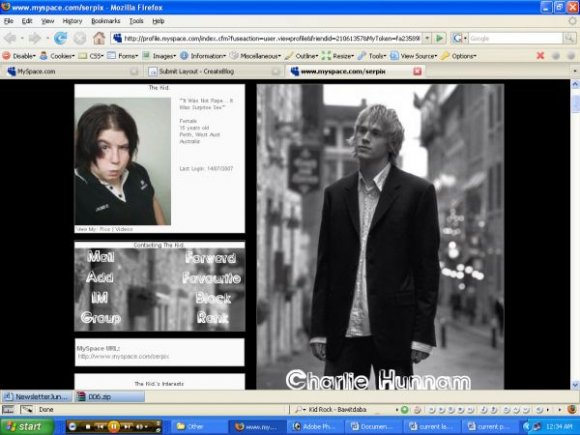Expand the Disable dropdown in developer toolbar

[20, 56]
